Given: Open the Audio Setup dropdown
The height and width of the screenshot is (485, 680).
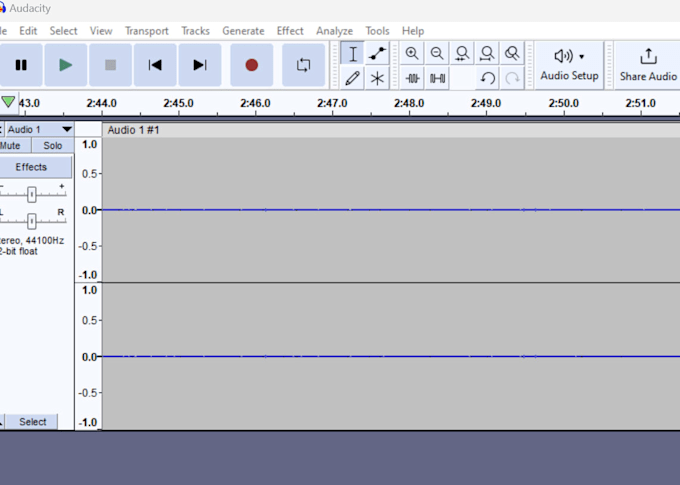Looking at the screenshot, I should tap(569, 65).
